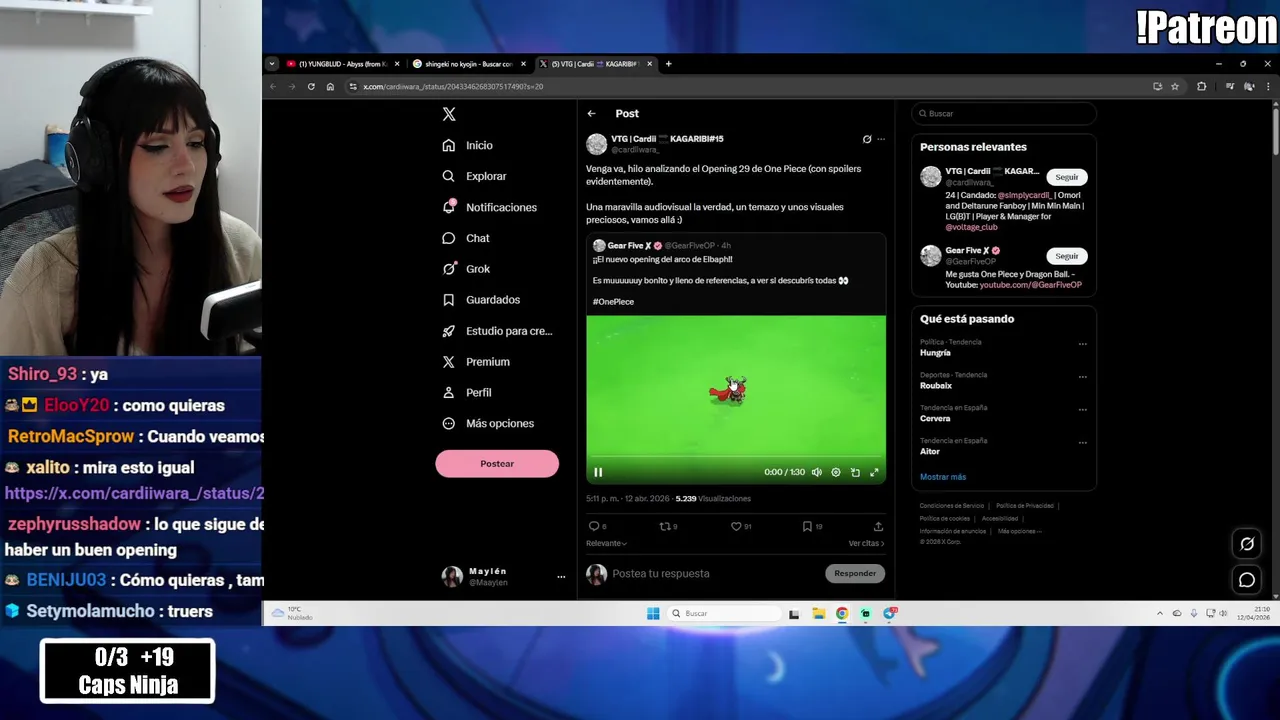Click the address bar URL
The width and height of the screenshot is (1280, 720).
[453, 87]
